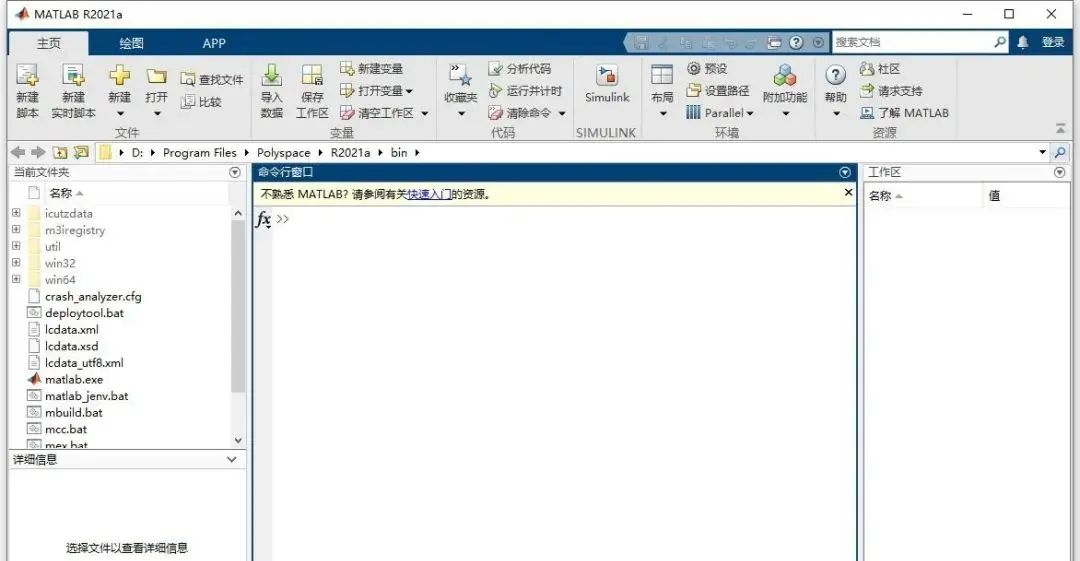
Task: Click the file list vertical scrollbar
Action: pos(238,307)
